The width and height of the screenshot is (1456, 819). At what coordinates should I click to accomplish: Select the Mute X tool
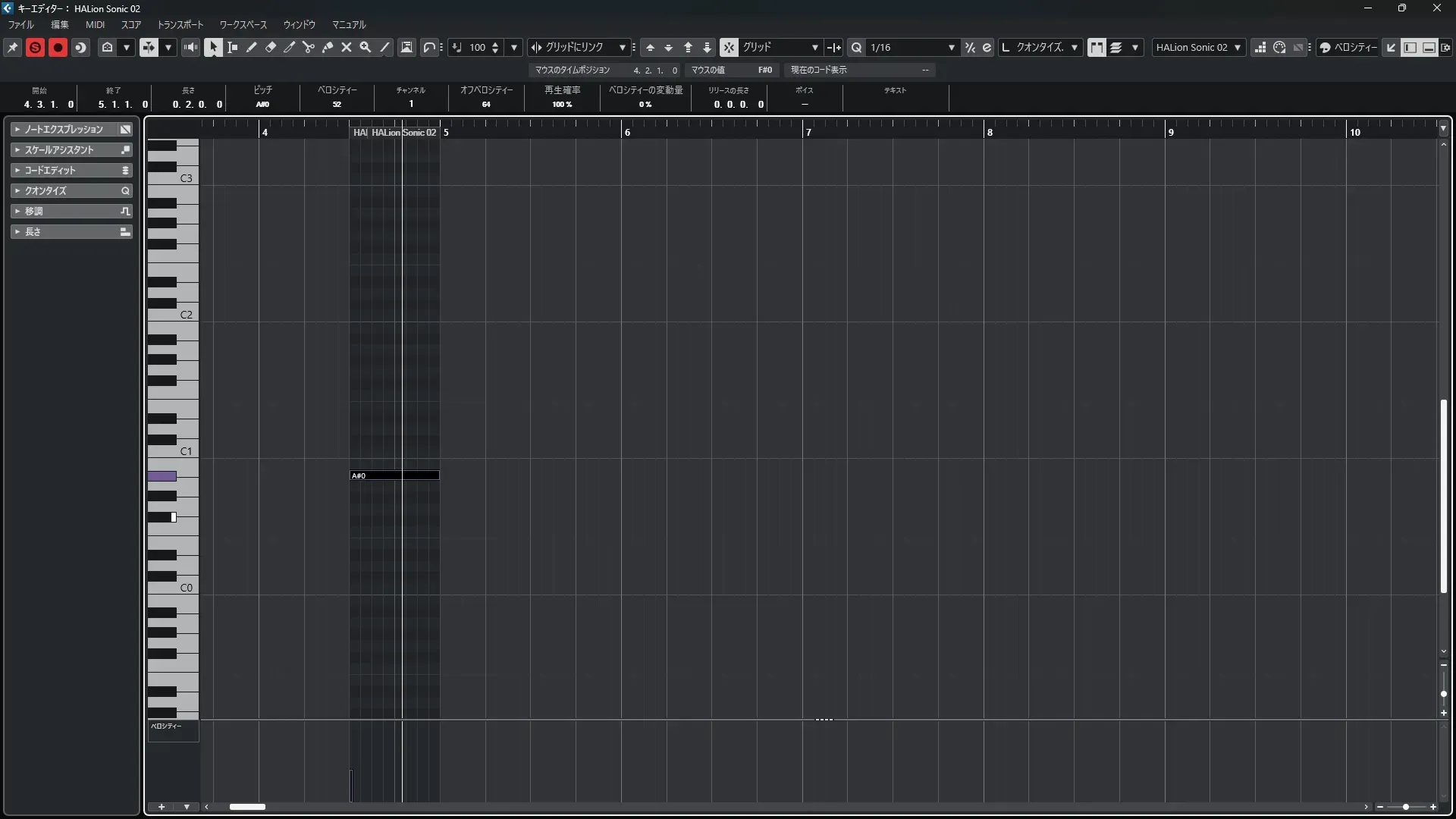(x=347, y=47)
